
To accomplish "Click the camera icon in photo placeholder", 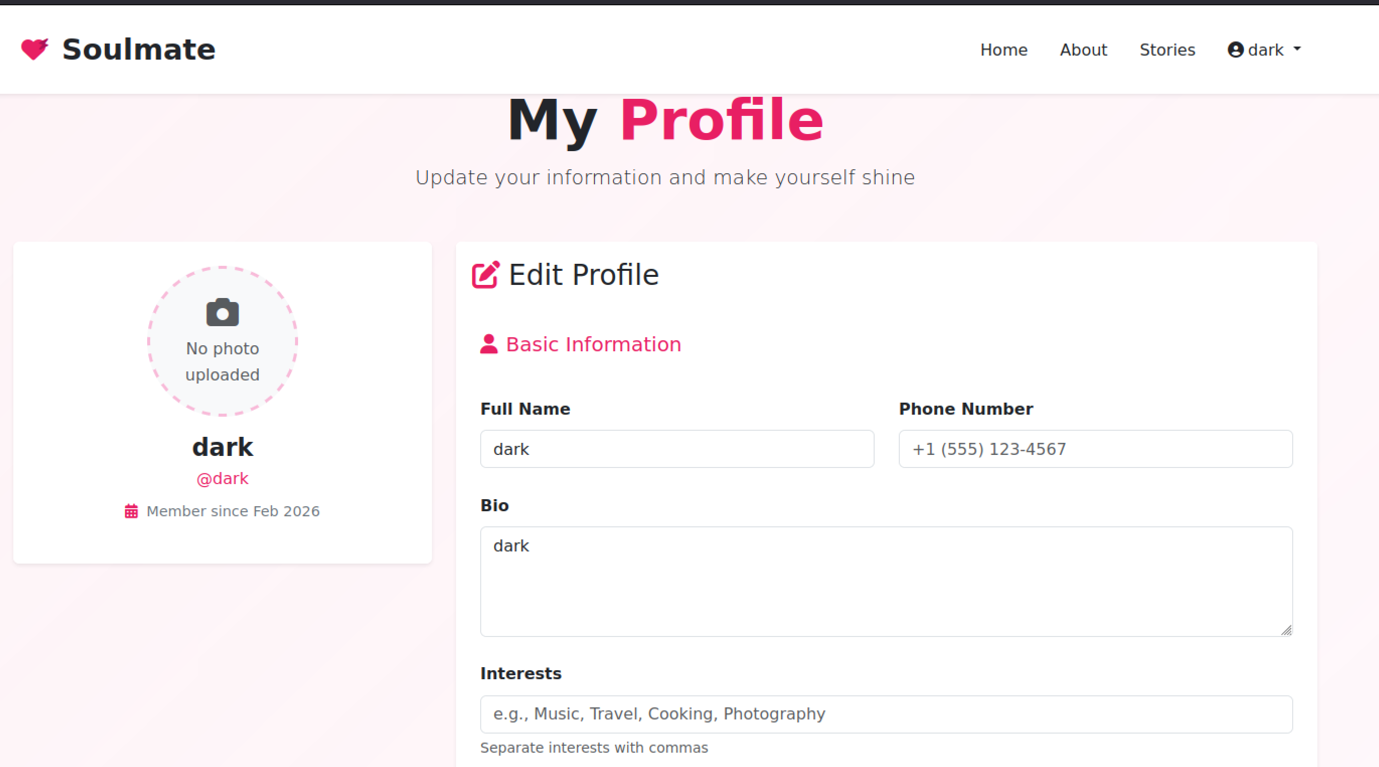I will point(222,313).
